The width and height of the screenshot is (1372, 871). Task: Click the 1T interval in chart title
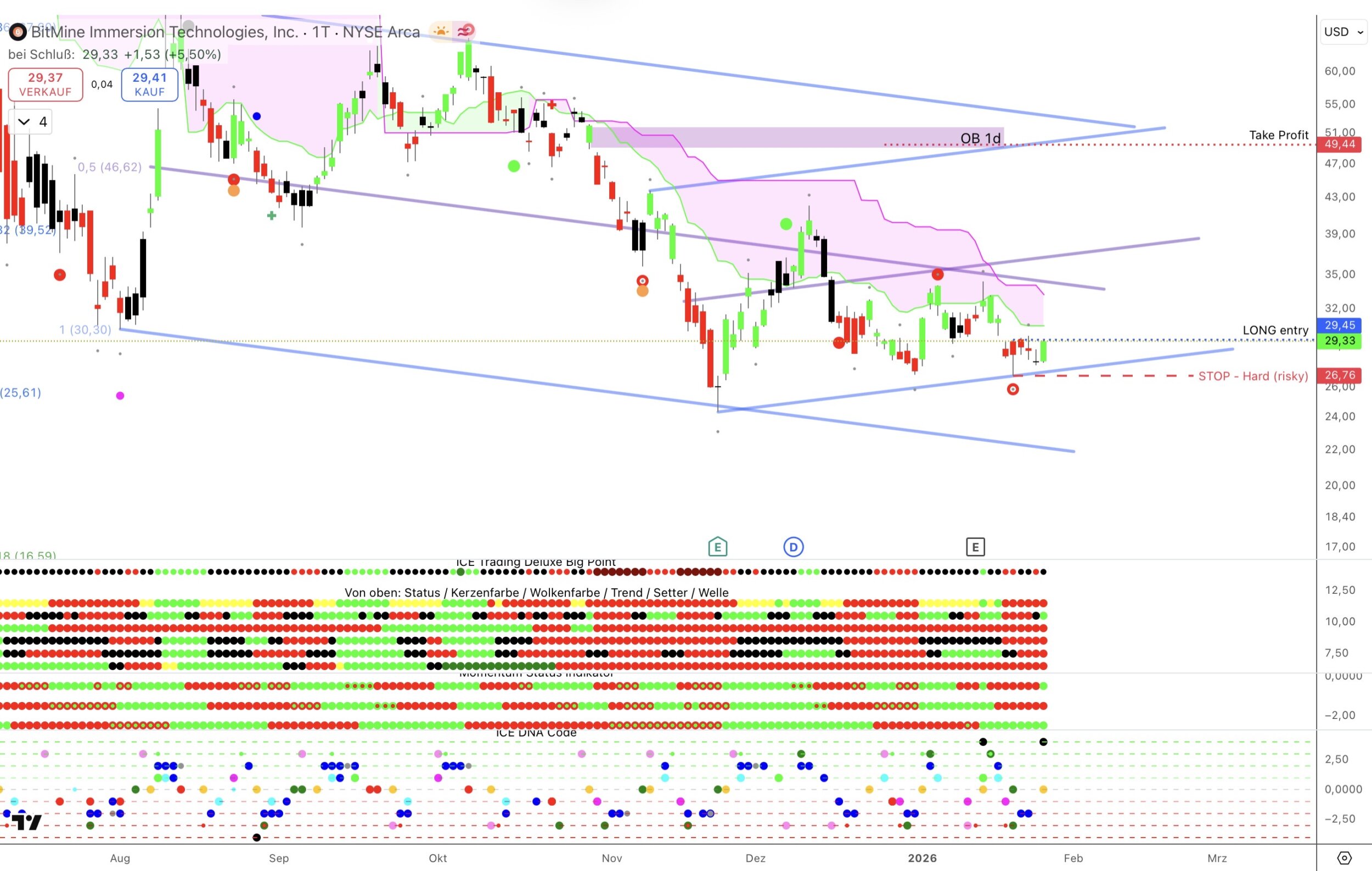pos(321,32)
